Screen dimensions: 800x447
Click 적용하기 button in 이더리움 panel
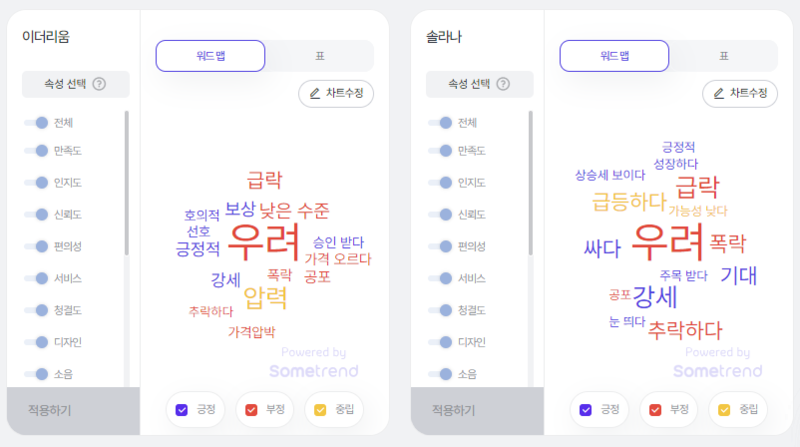pos(73,410)
